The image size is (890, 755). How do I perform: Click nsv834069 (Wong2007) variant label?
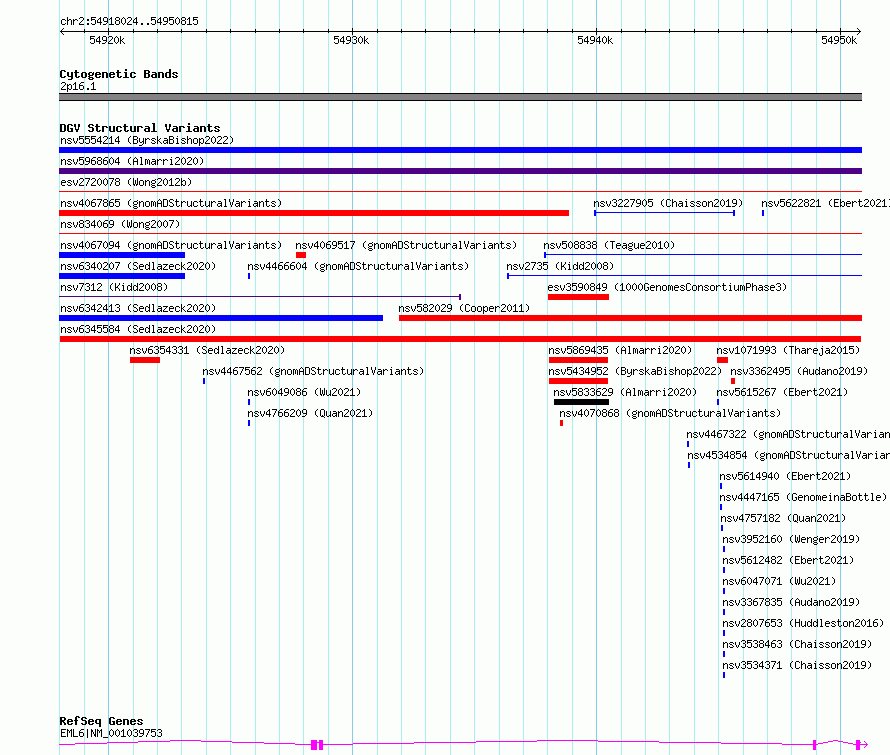tap(120, 224)
